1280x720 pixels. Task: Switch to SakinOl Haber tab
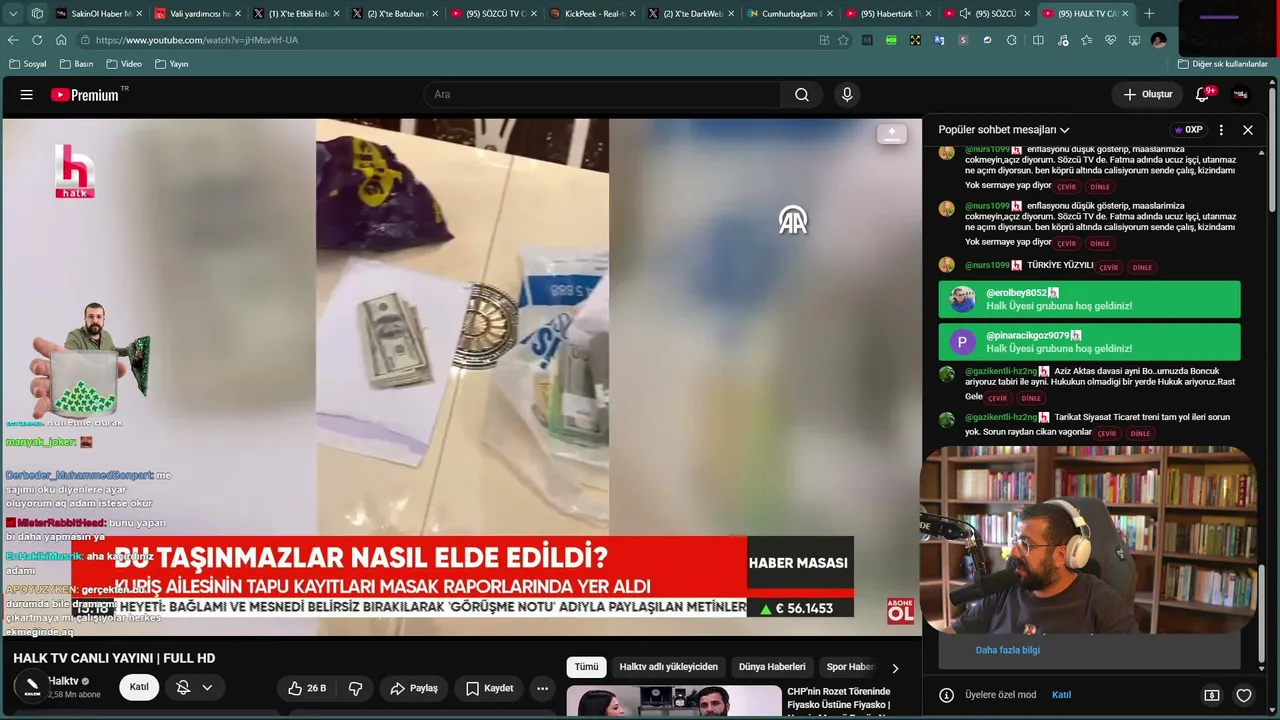pos(100,14)
